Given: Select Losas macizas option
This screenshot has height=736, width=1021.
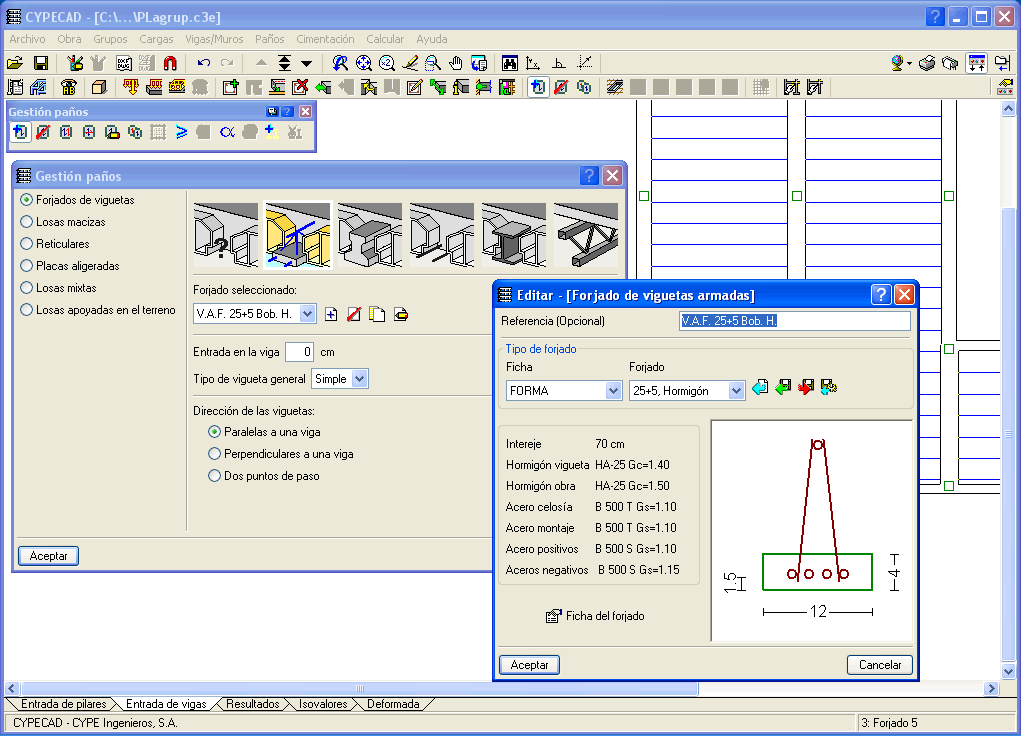Looking at the screenshot, I should click(63, 222).
